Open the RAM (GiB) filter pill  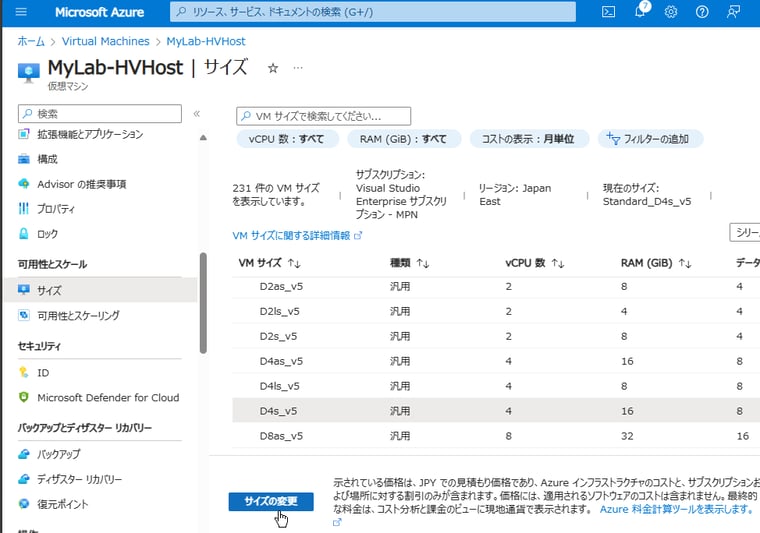(x=403, y=139)
